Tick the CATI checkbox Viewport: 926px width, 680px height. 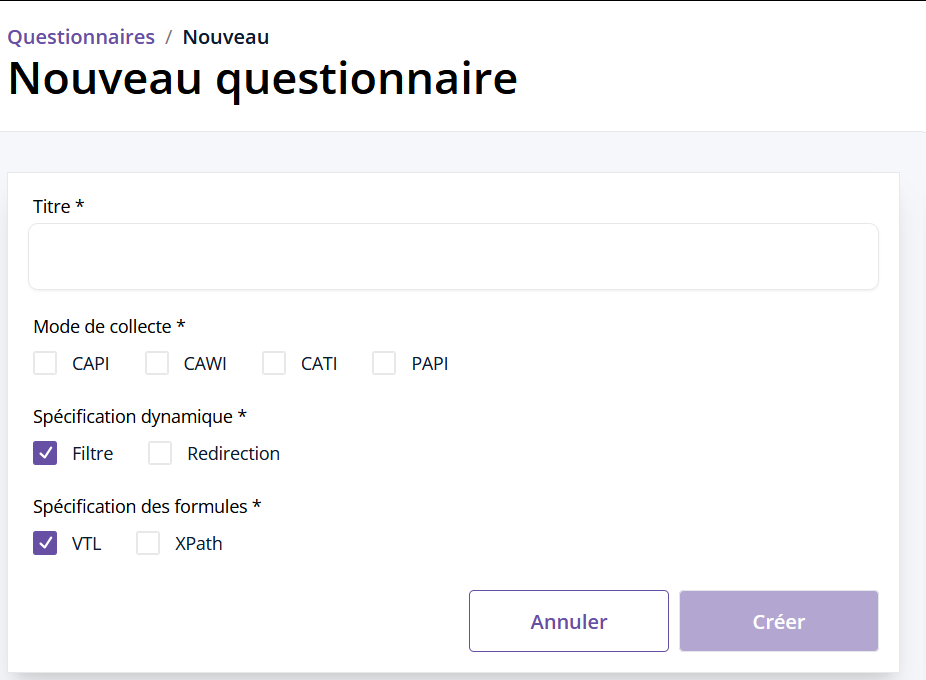(x=274, y=363)
